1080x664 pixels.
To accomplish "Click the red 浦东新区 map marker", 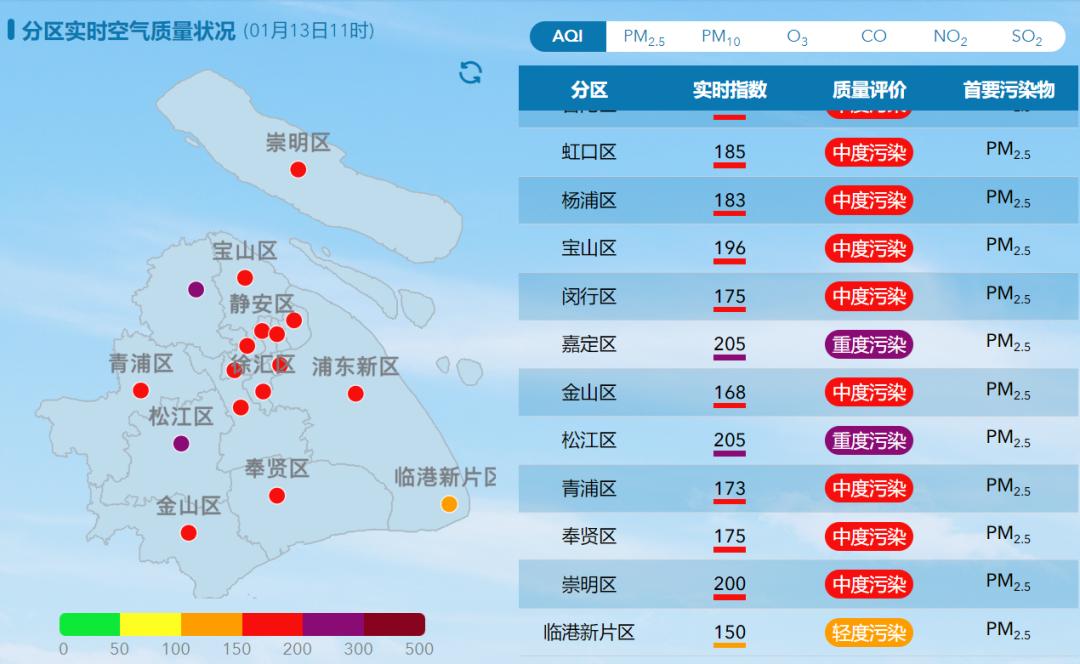I will coord(355,394).
